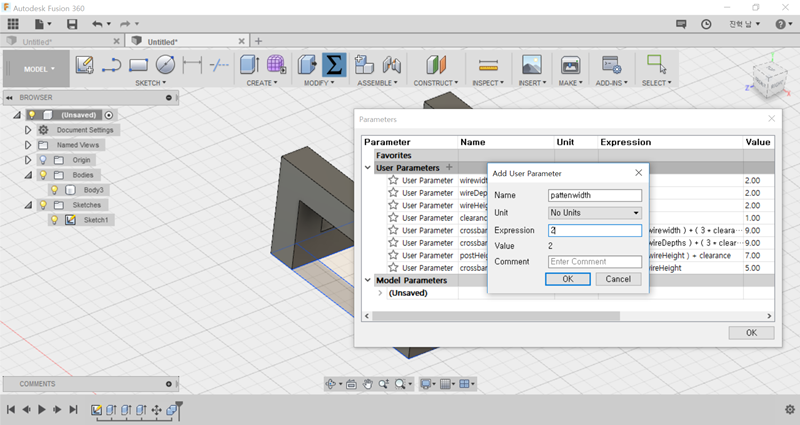The image size is (800, 425).
Task: Open the CONSTRUCT menu
Action: (x=435, y=83)
